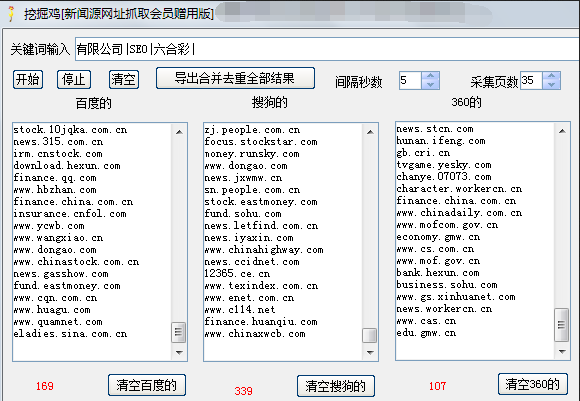Screen dimensions: 580x401
Task: Click the 停止 stop button
Action: coord(74,80)
